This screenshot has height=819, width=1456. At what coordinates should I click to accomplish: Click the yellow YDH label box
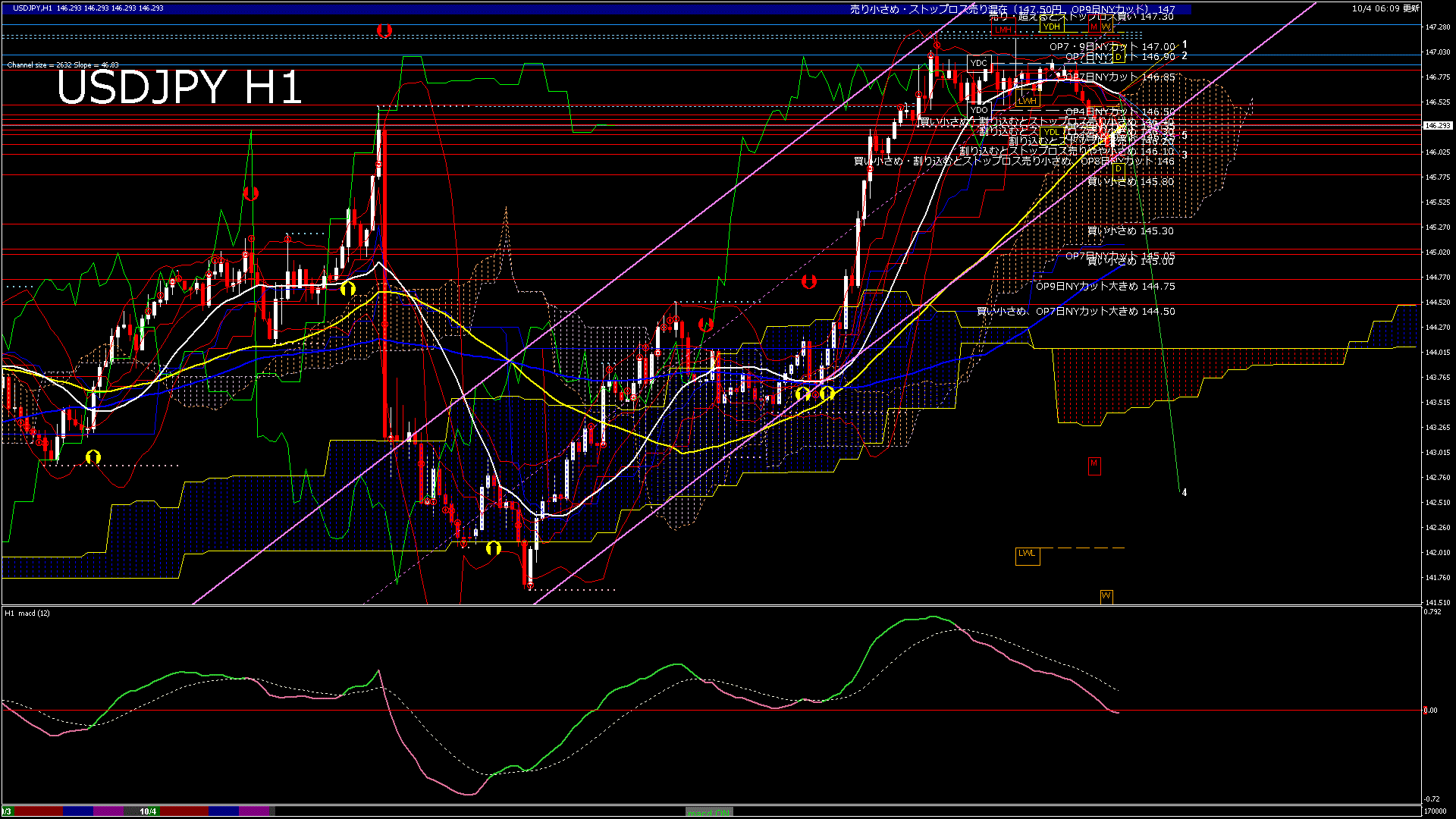point(1051,27)
